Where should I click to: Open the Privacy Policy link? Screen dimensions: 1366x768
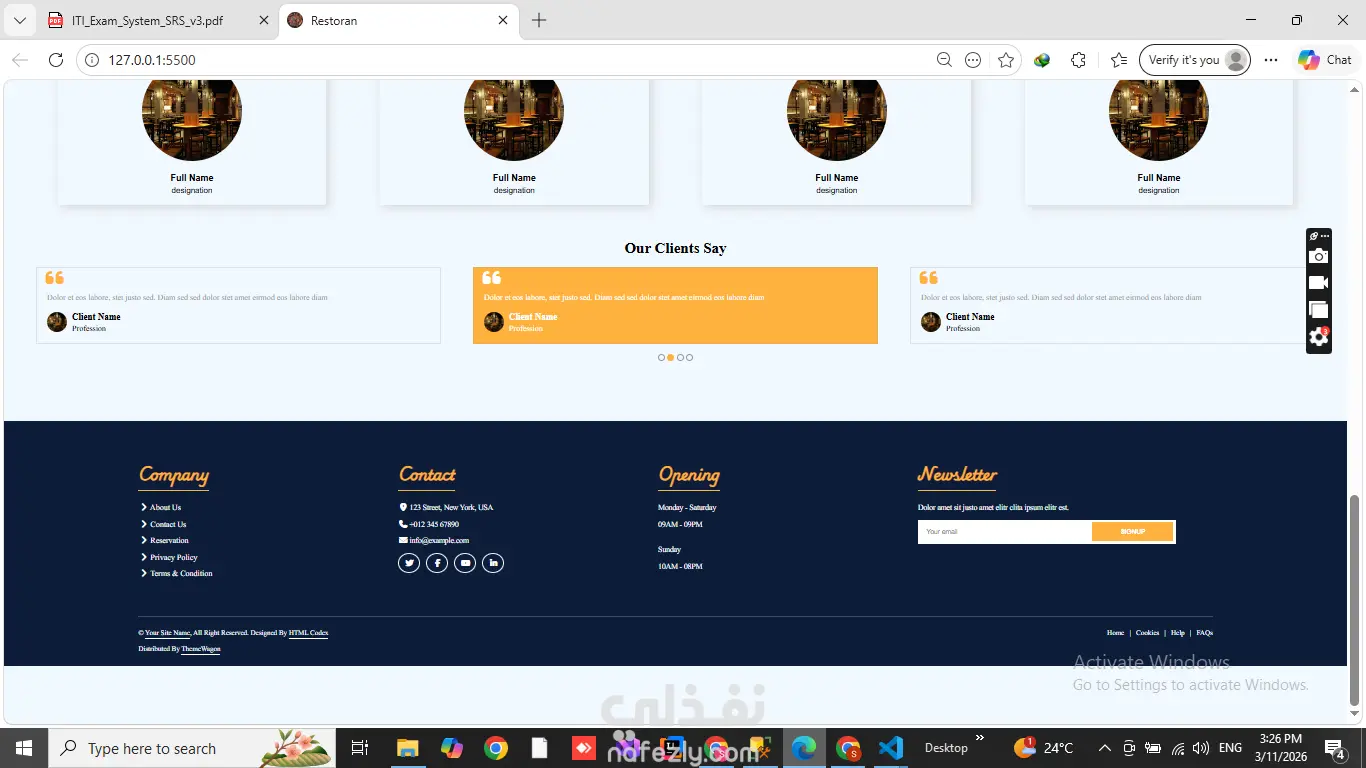[174, 557]
